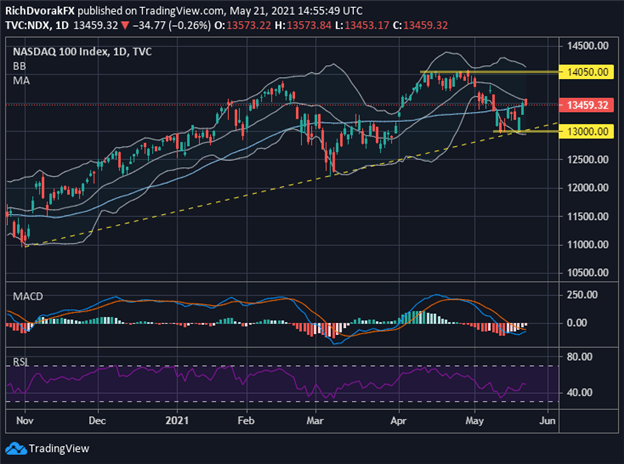Click the RSI 40.00 axis label
The image size is (624, 464).
pos(579,392)
